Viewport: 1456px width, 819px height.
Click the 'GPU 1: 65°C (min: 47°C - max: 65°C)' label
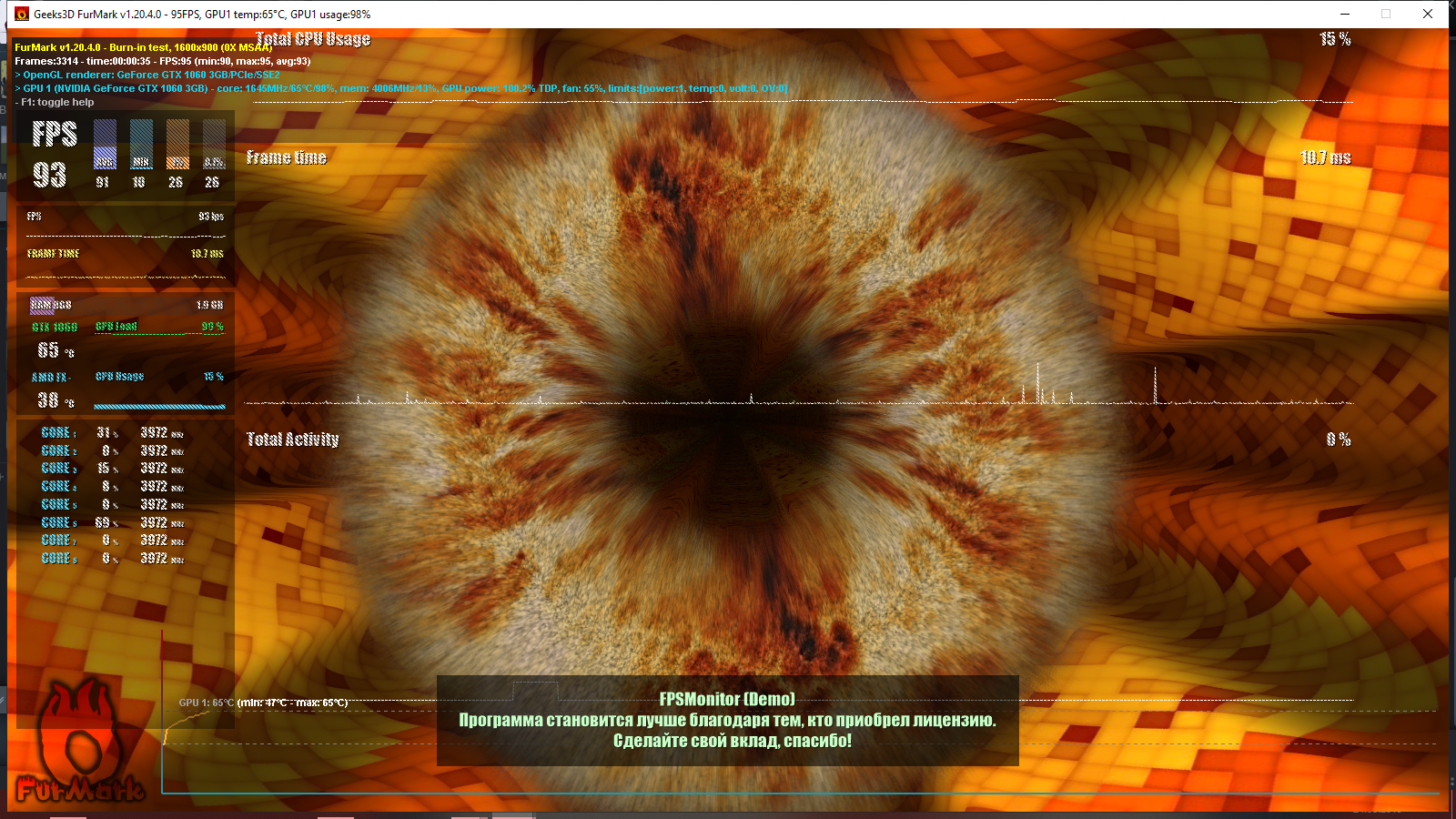pos(263,703)
